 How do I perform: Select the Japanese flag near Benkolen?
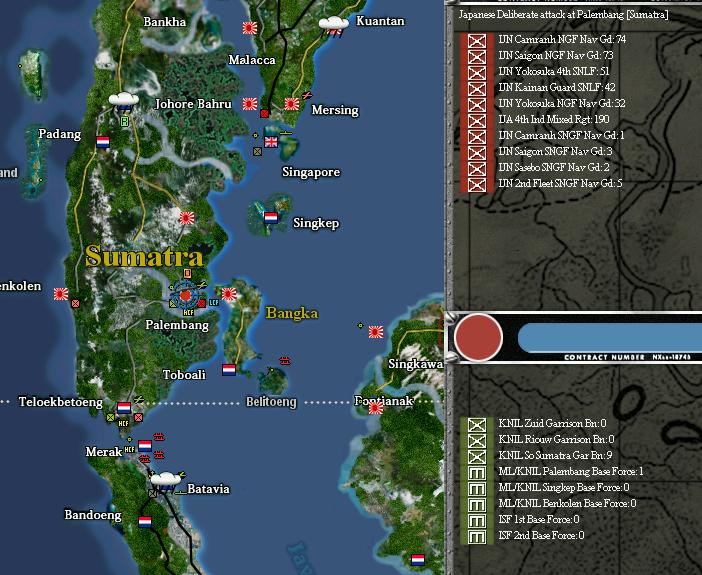61,294
